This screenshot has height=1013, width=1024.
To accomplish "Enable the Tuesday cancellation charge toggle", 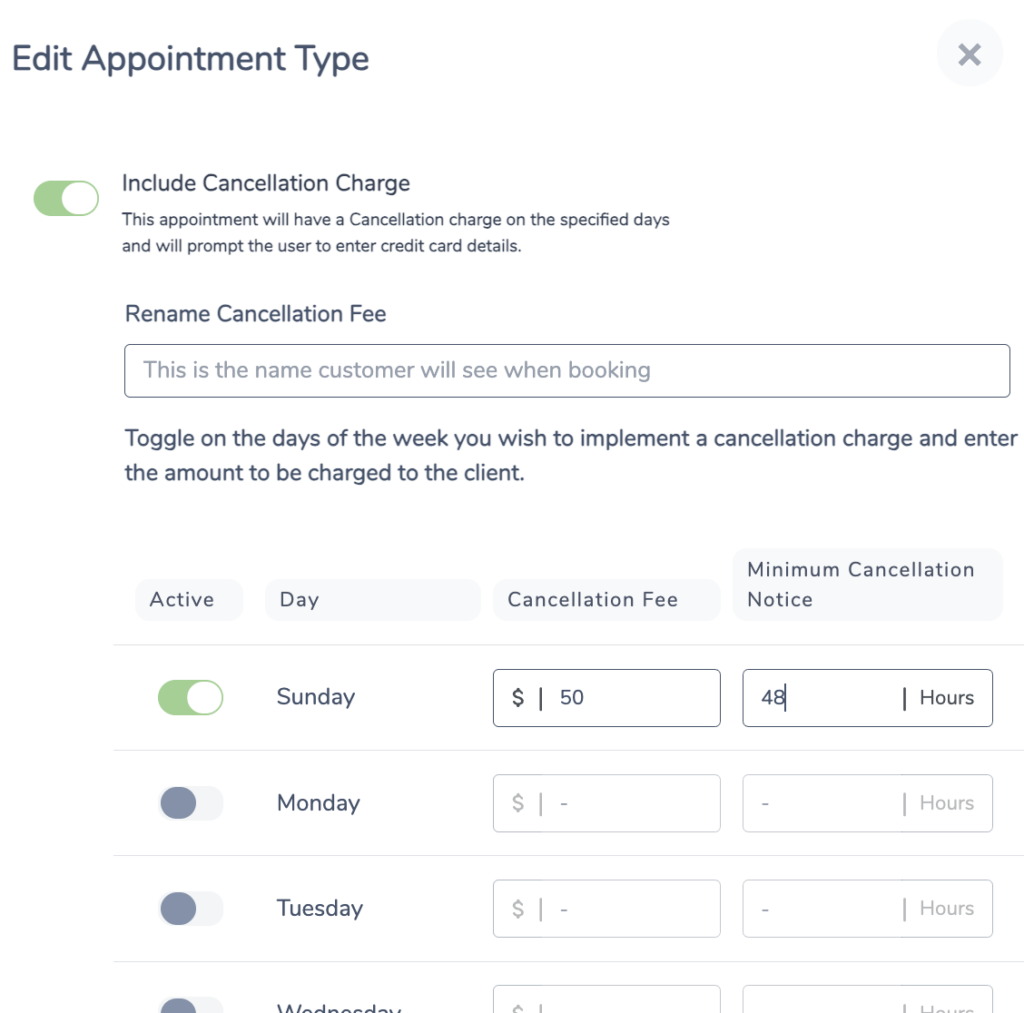I will (190, 908).
